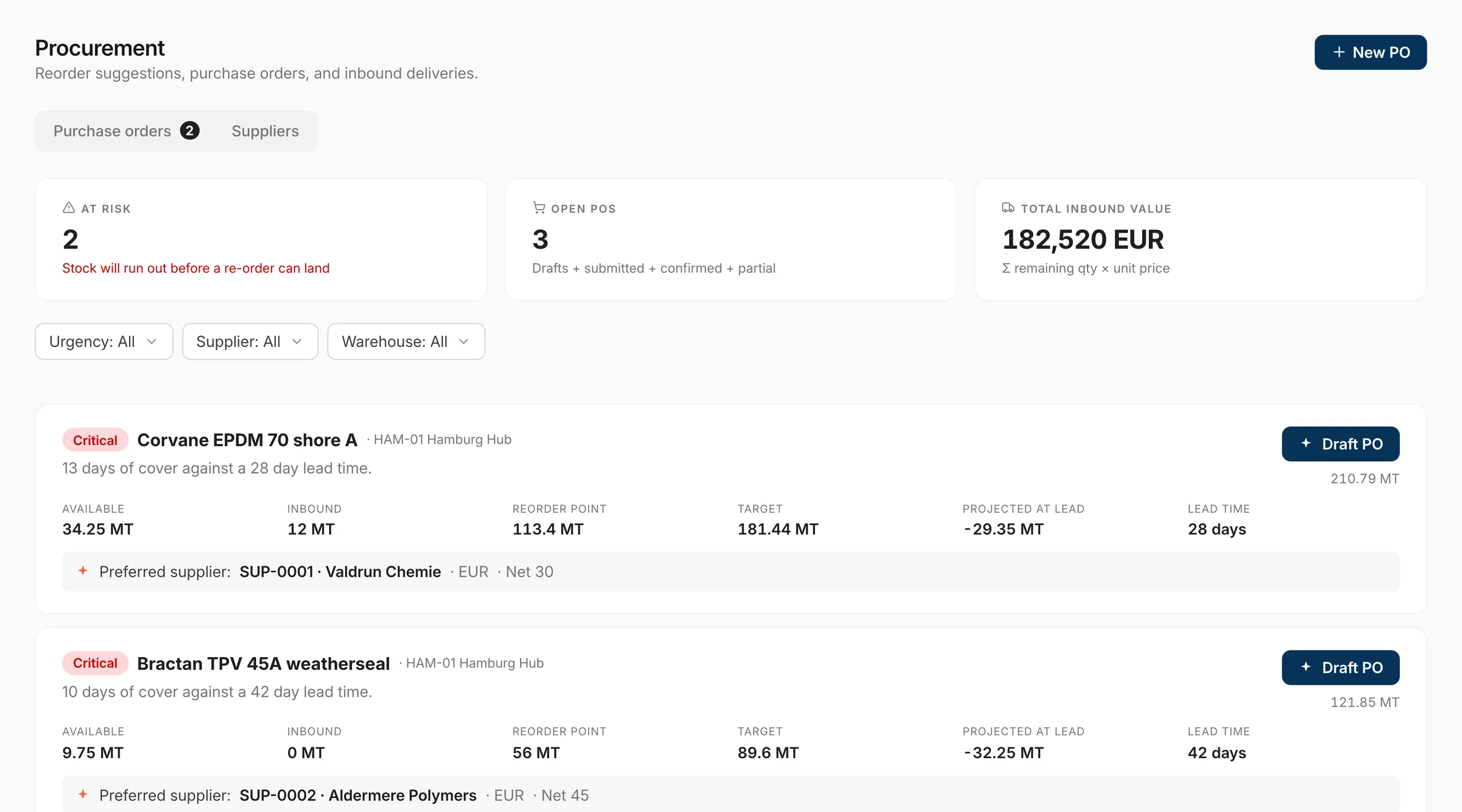
Task: Click the -29.35 MT projected at lead value
Action: [x=1003, y=529]
